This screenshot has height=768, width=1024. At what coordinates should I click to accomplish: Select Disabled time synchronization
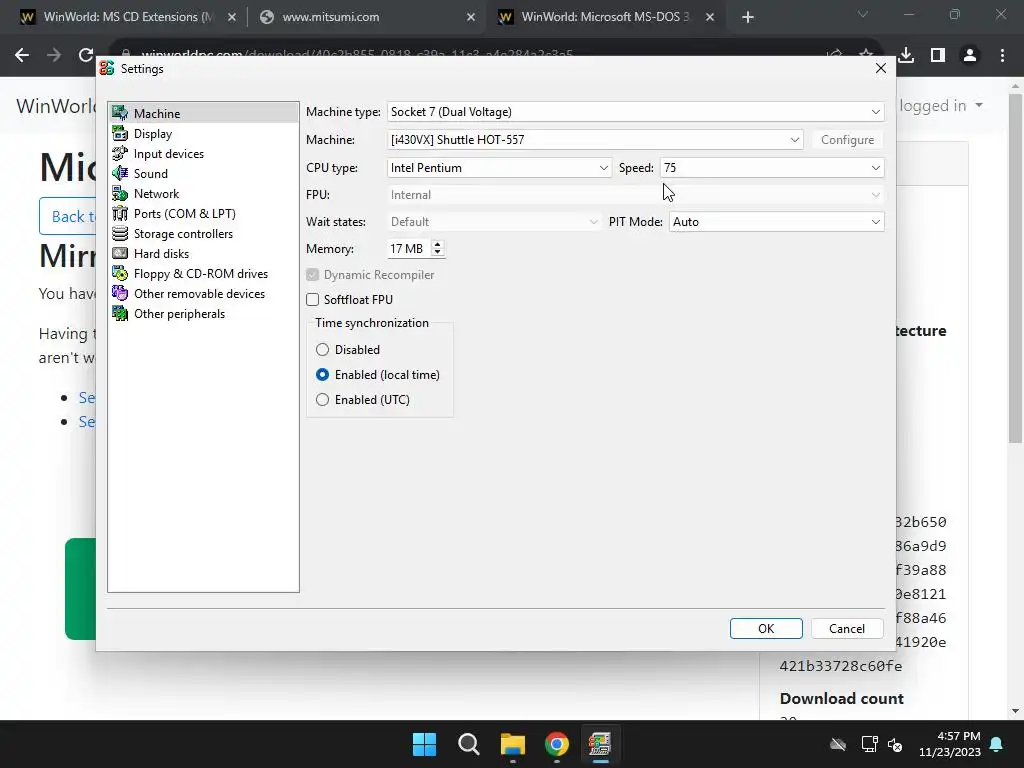(x=323, y=350)
